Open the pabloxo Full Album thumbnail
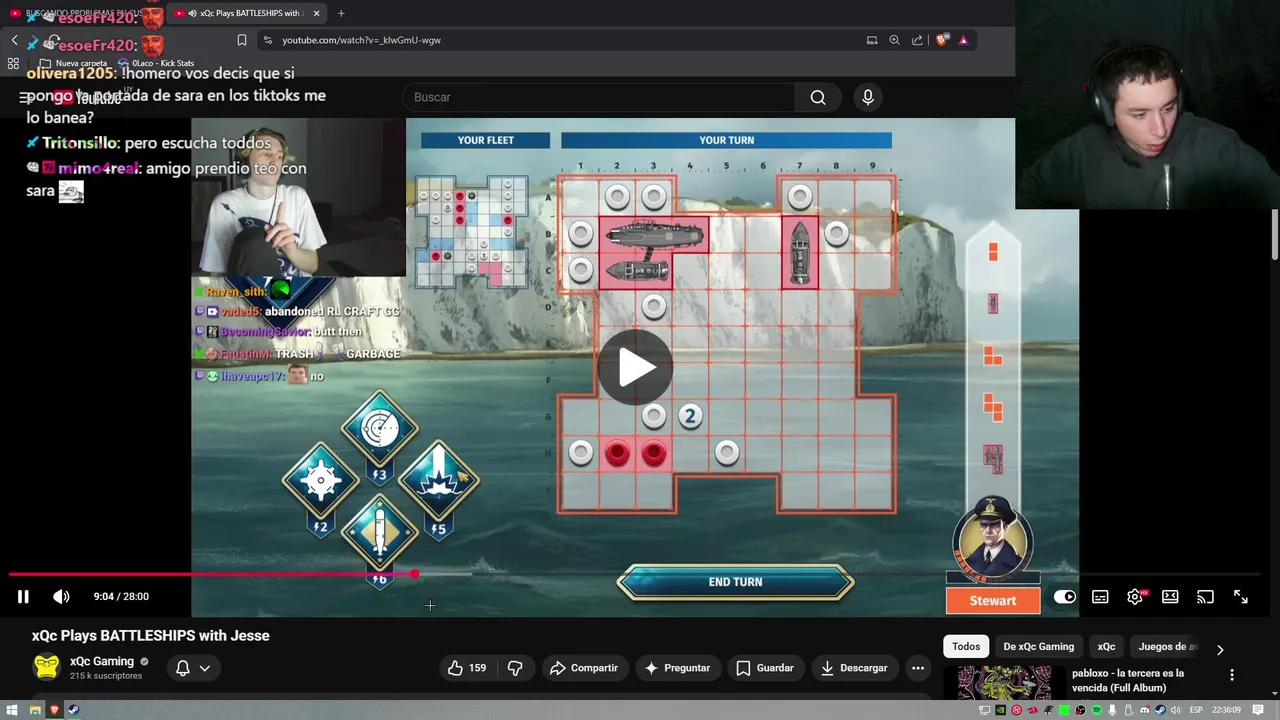Screen dimensions: 1280x720 [x=1004, y=683]
